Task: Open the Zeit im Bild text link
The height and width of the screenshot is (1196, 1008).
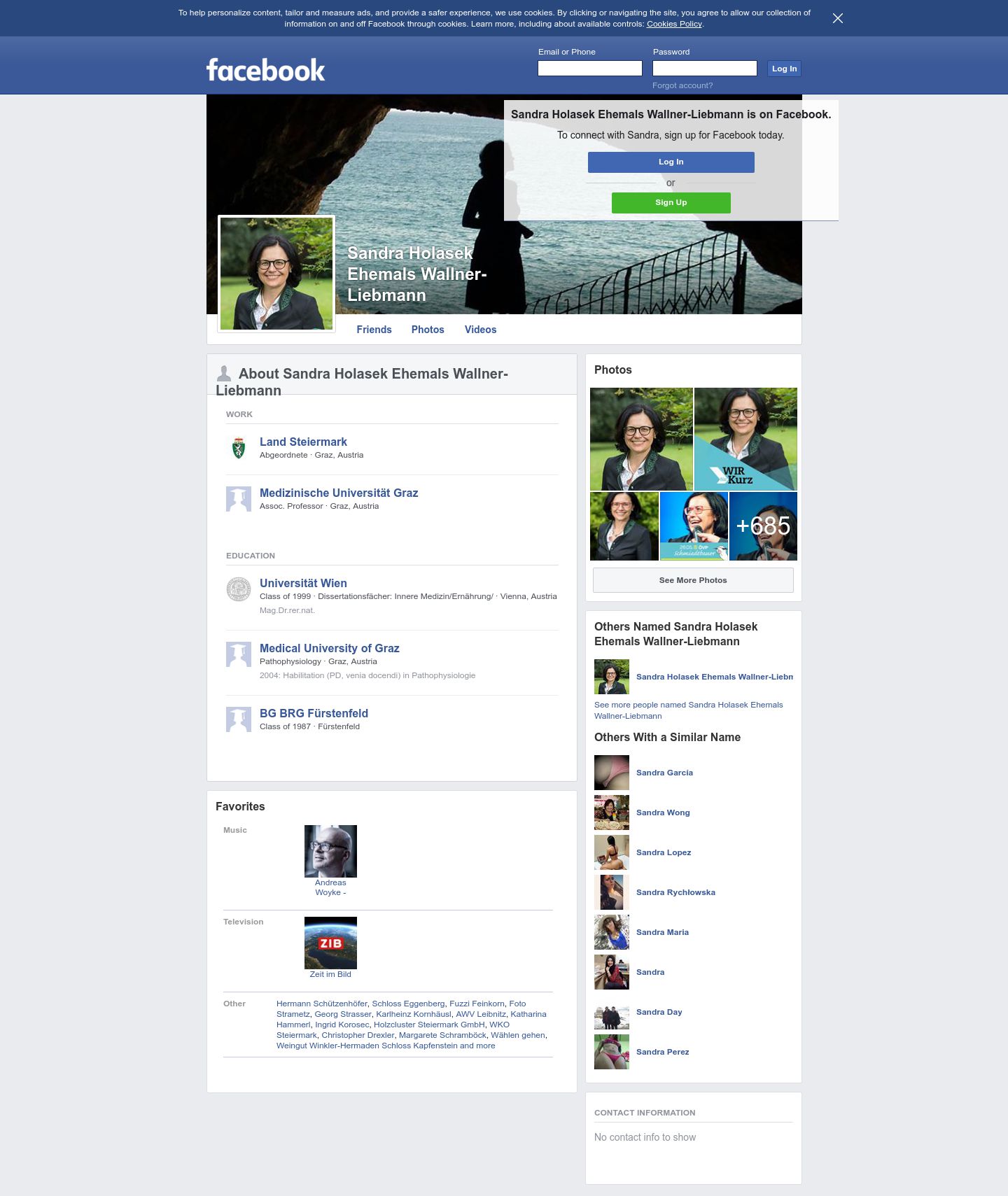Action: click(330, 974)
